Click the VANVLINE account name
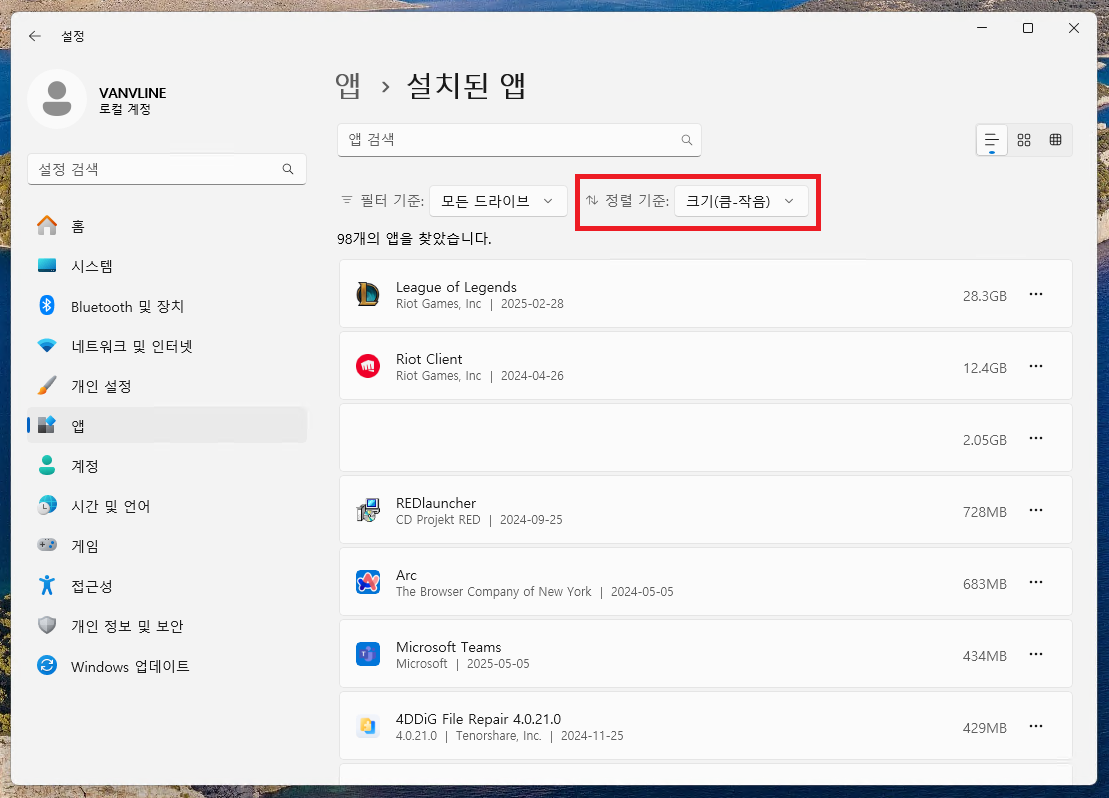The width and height of the screenshot is (1109, 798). point(132,93)
